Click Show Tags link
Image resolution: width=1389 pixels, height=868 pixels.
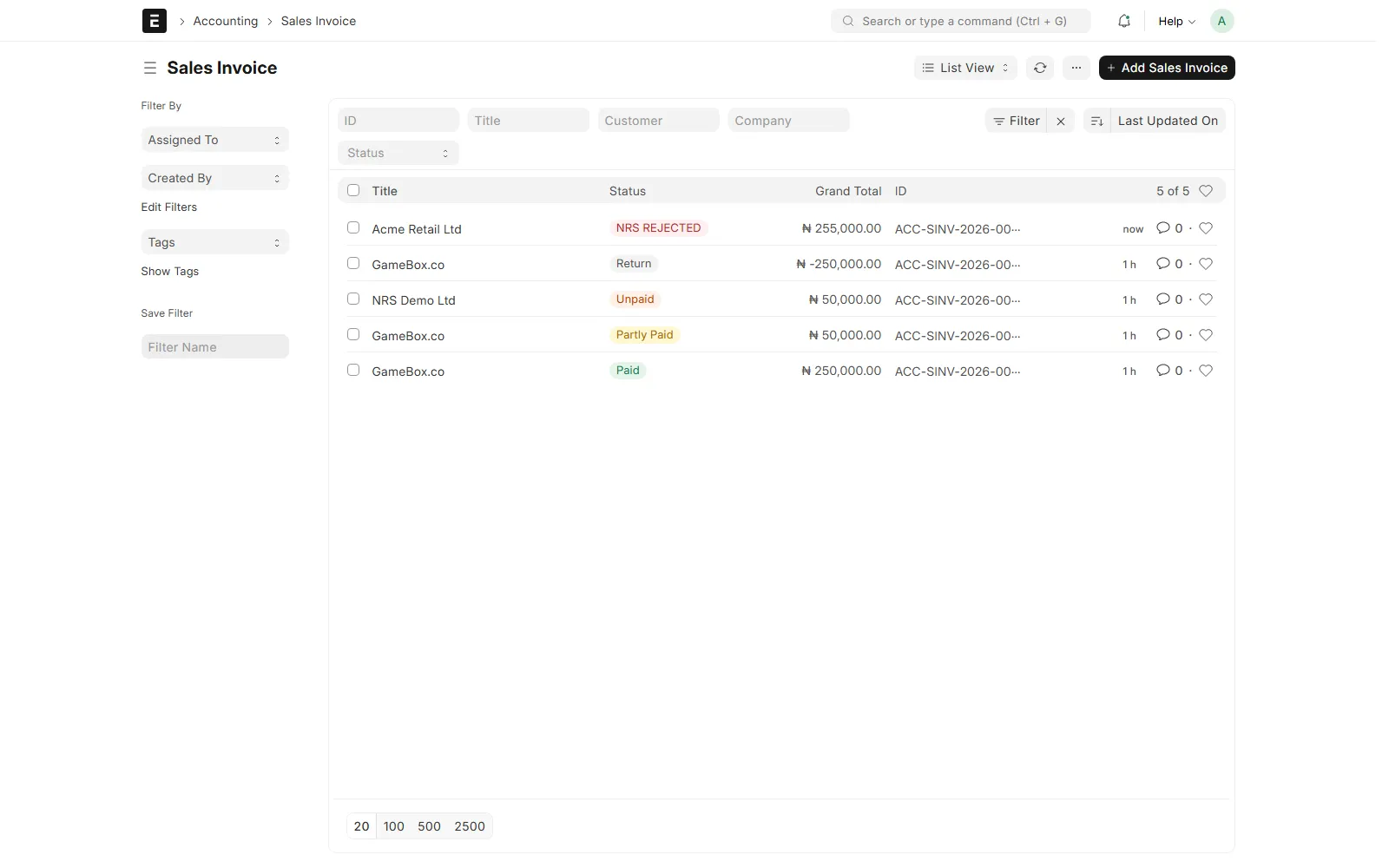pos(170,271)
